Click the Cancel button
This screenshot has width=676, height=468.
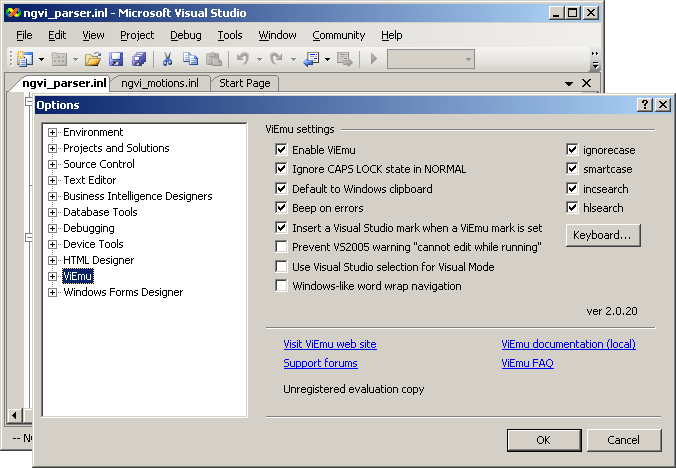coord(624,440)
